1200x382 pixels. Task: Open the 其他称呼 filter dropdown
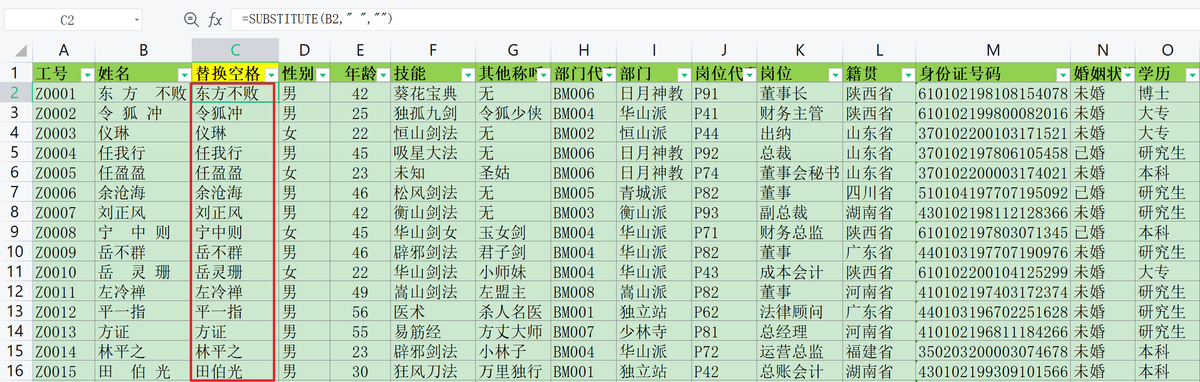[543, 75]
